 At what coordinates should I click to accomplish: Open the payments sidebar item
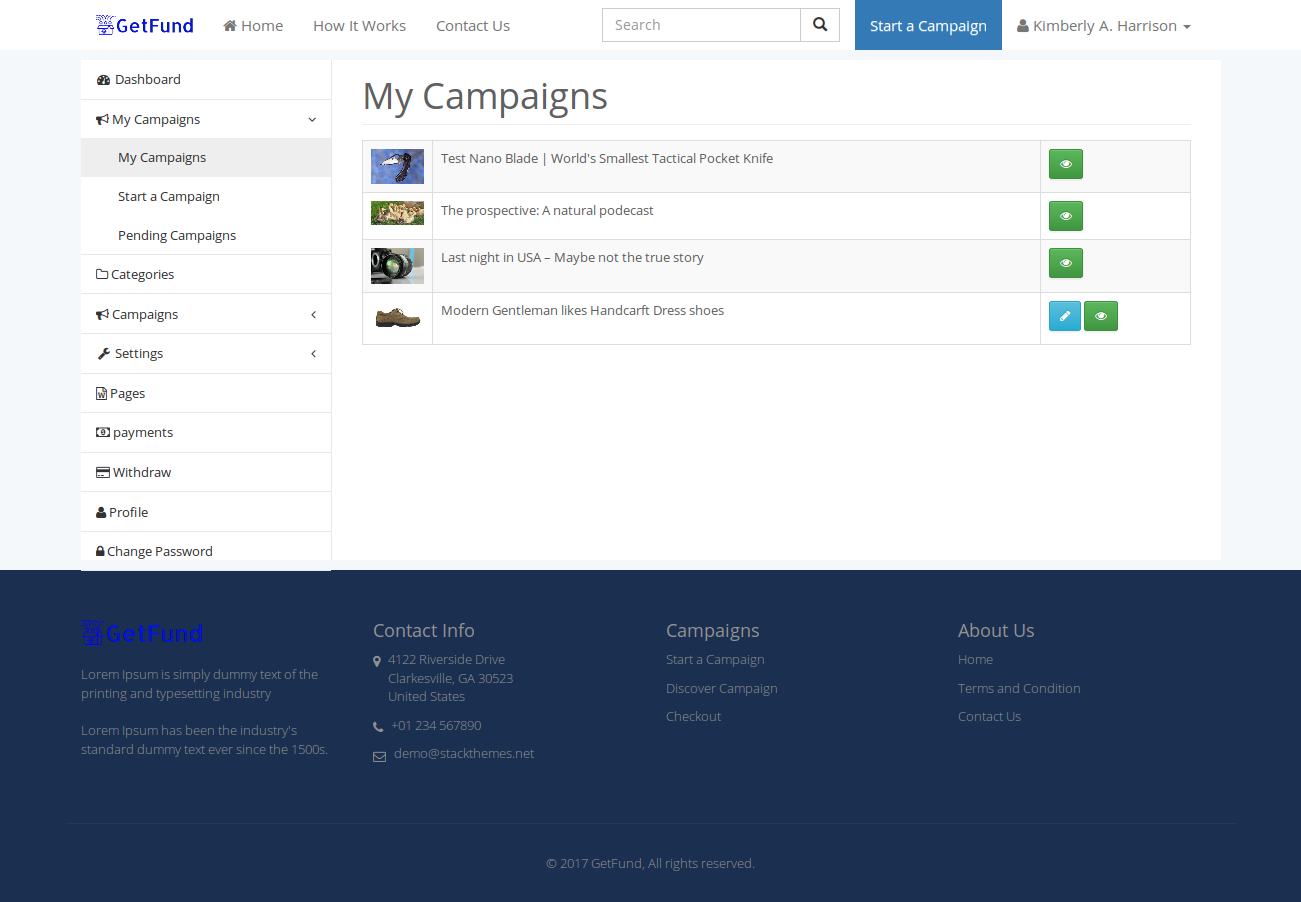[x=206, y=432]
